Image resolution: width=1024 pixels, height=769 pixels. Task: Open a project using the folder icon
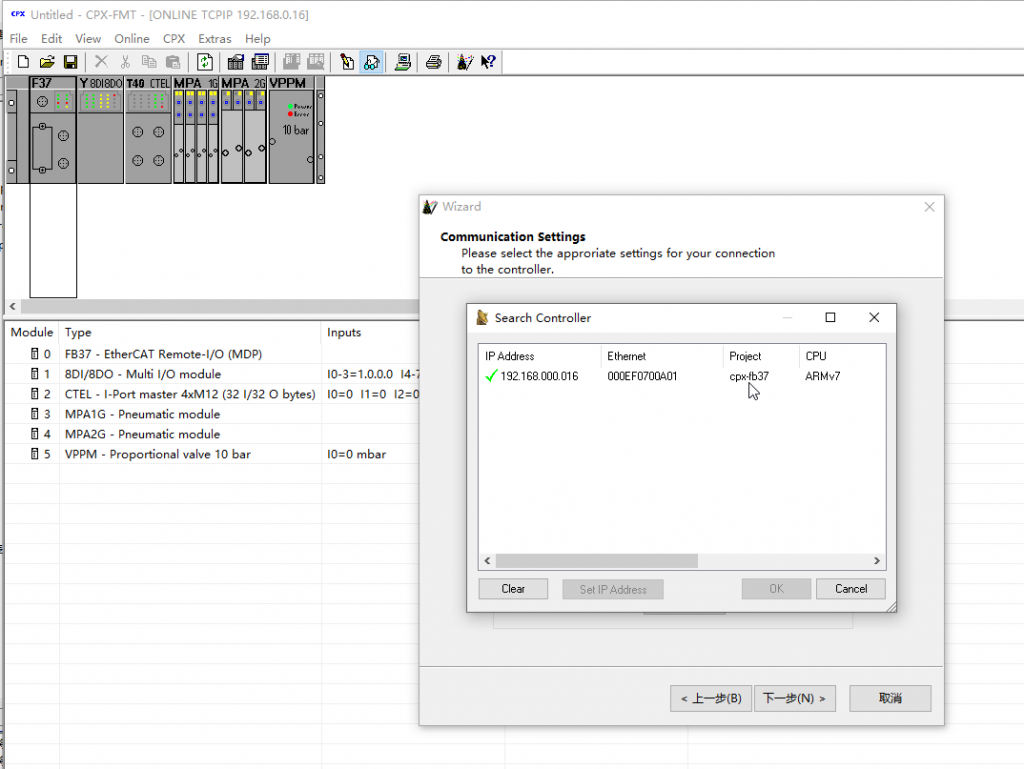click(46, 62)
